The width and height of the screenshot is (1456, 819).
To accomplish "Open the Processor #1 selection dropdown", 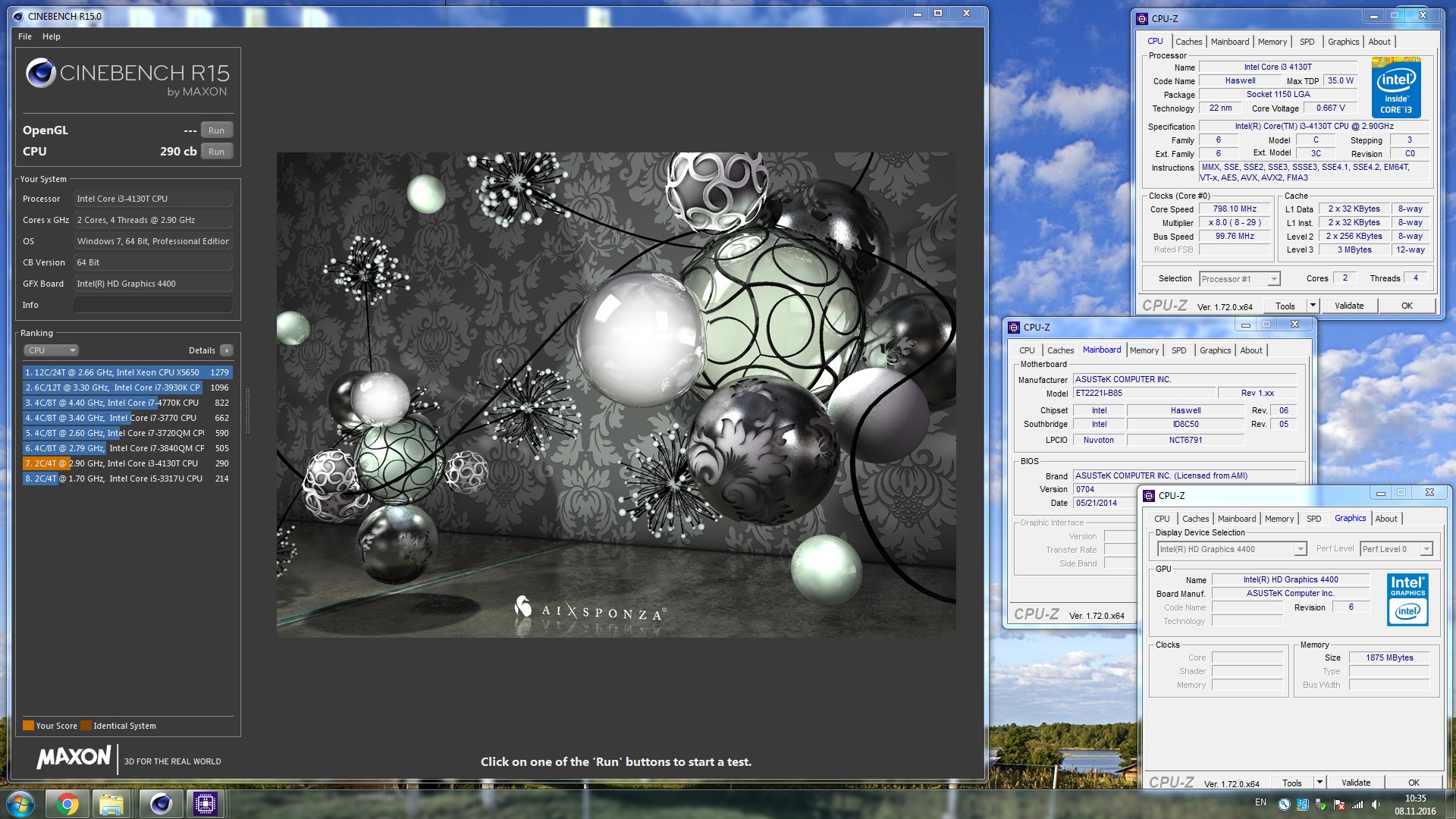I will [1240, 279].
